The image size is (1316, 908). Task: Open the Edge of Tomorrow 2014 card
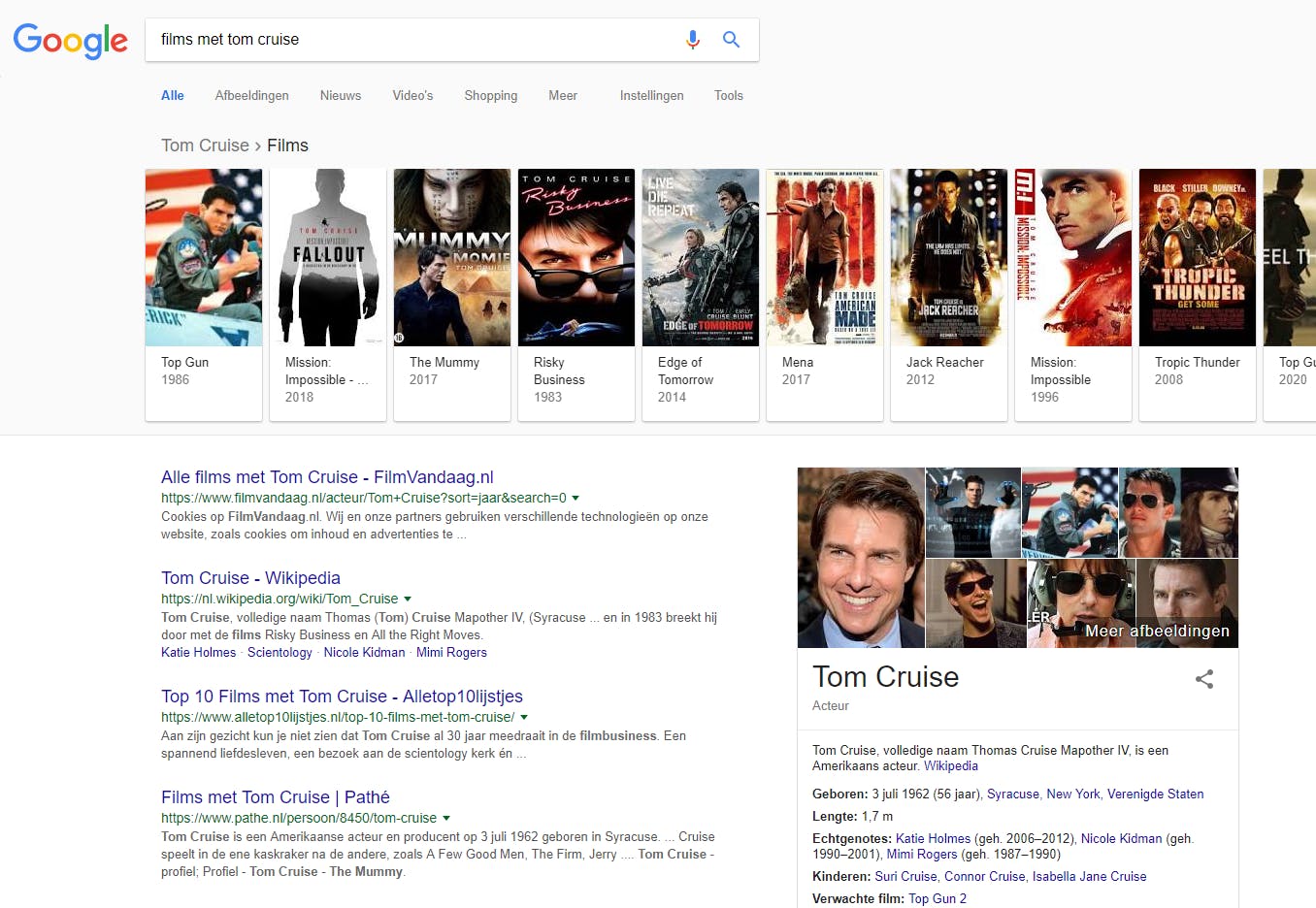701,295
